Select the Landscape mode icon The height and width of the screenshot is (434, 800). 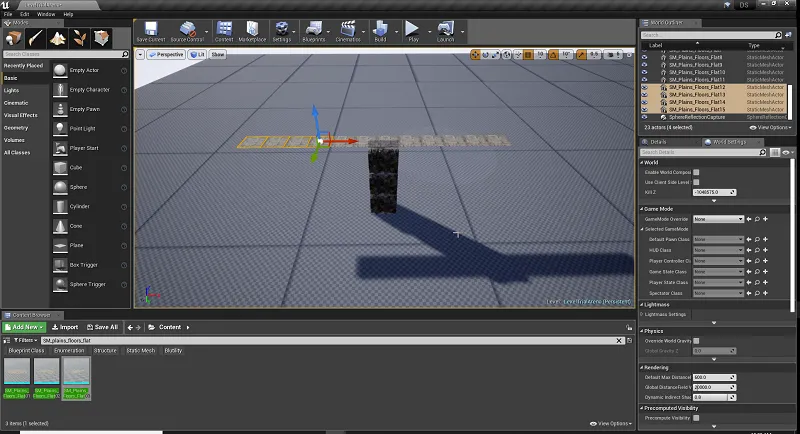pos(58,38)
